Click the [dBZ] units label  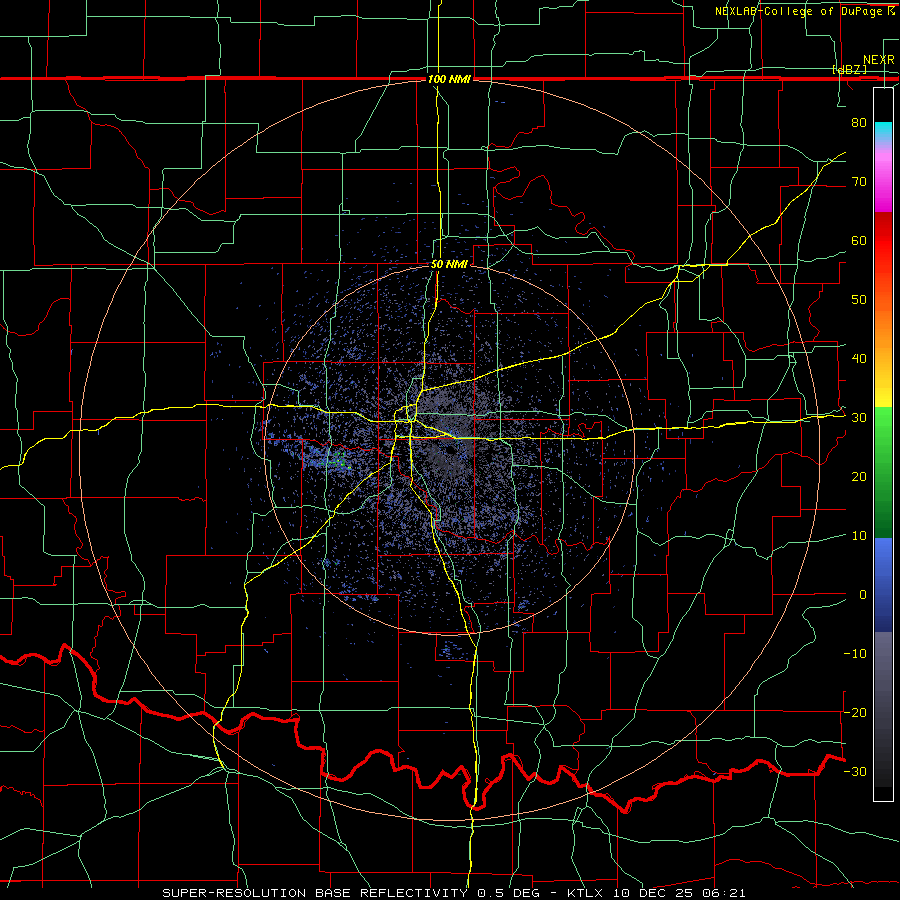pos(849,70)
